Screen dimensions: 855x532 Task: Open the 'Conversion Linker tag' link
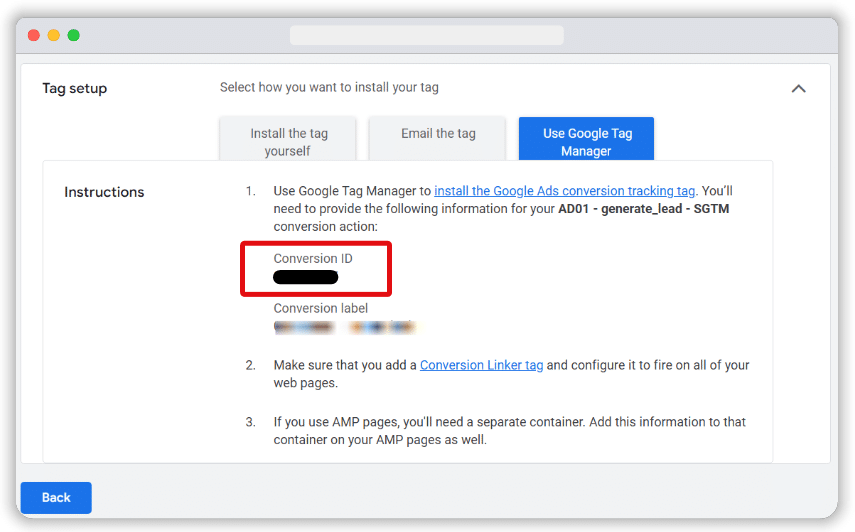tap(481, 365)
